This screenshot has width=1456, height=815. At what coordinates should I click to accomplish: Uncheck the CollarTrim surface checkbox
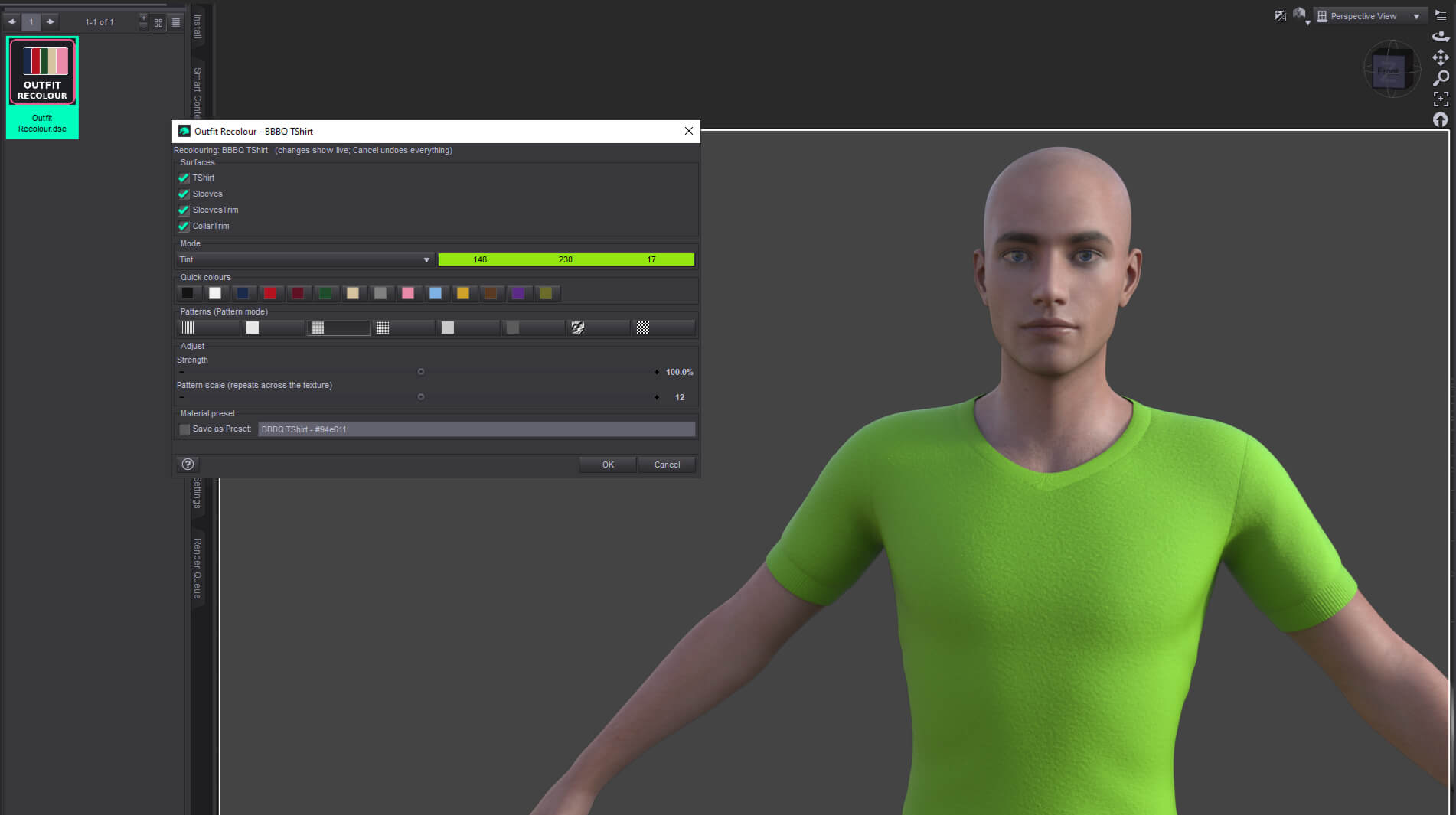pyautogui.click(x=184, y=226)
